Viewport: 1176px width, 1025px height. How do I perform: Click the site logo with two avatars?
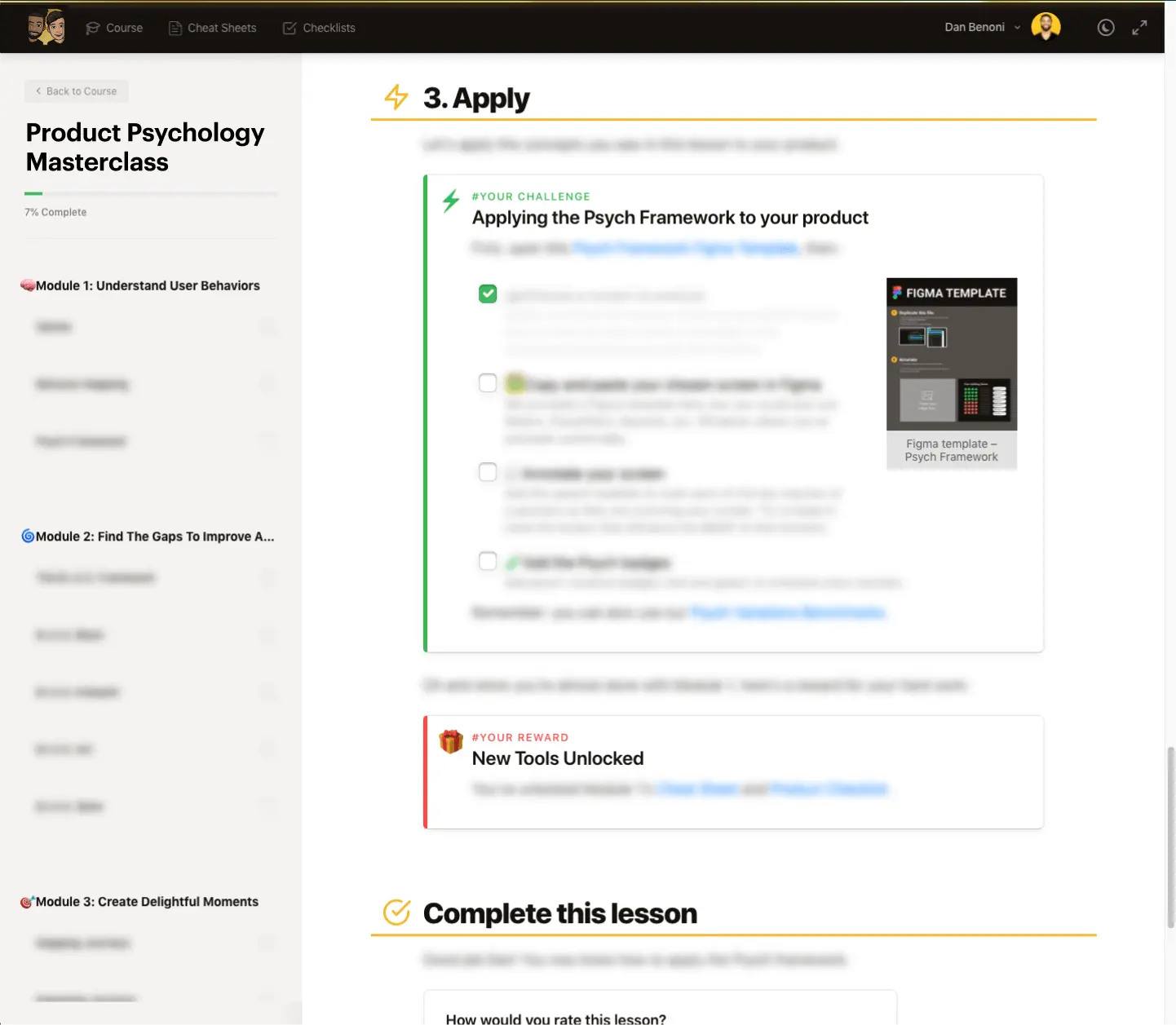pyautogui.click(x=46, y=27)
